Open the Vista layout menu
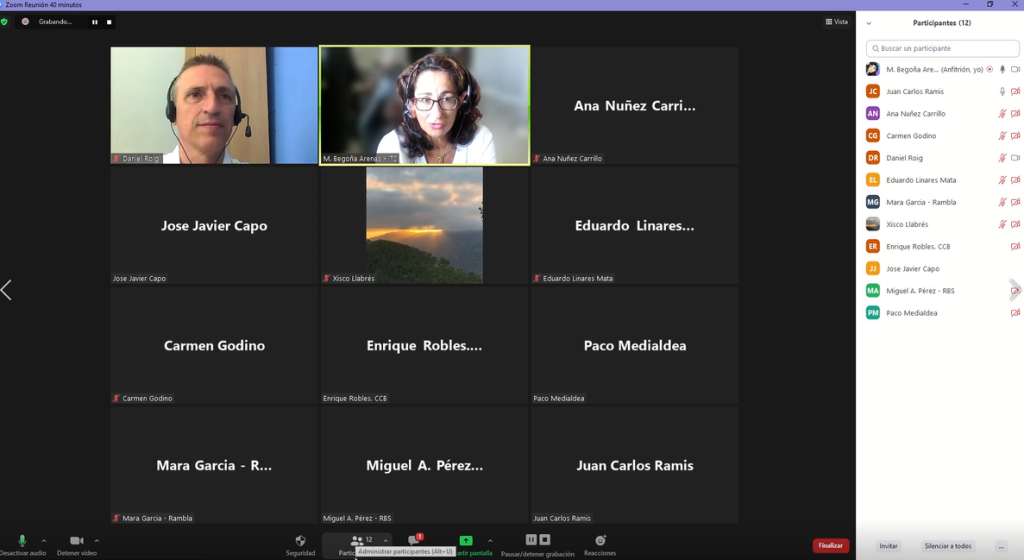 coord(836,21)
